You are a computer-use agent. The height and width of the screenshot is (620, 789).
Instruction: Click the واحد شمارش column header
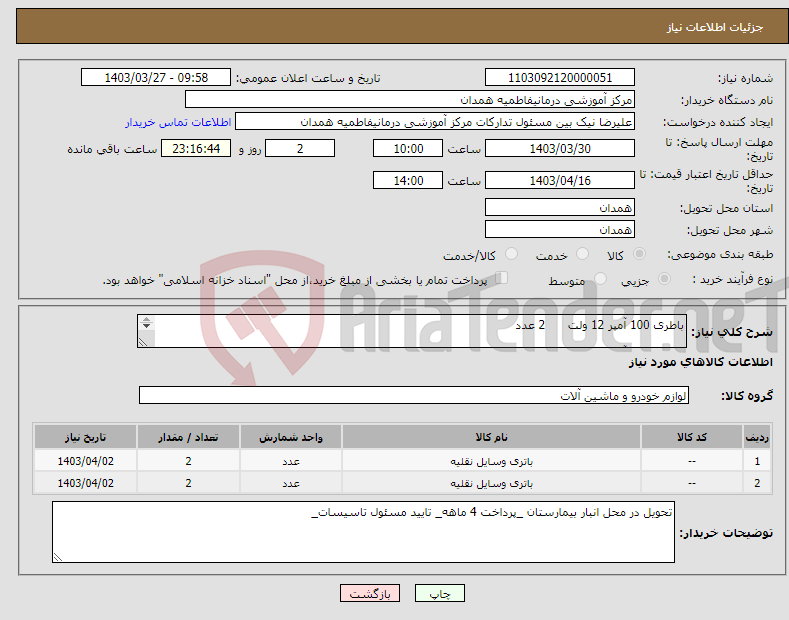click(291, 437)
